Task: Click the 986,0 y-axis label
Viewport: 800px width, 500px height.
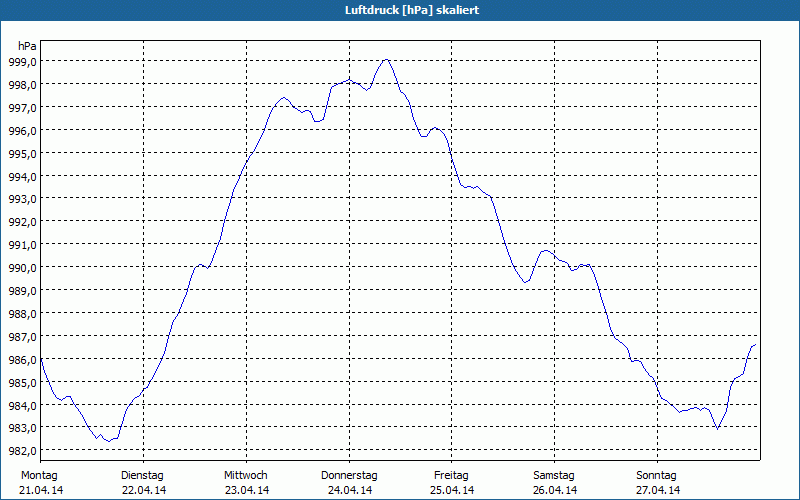Action: (x=22, y=359)
